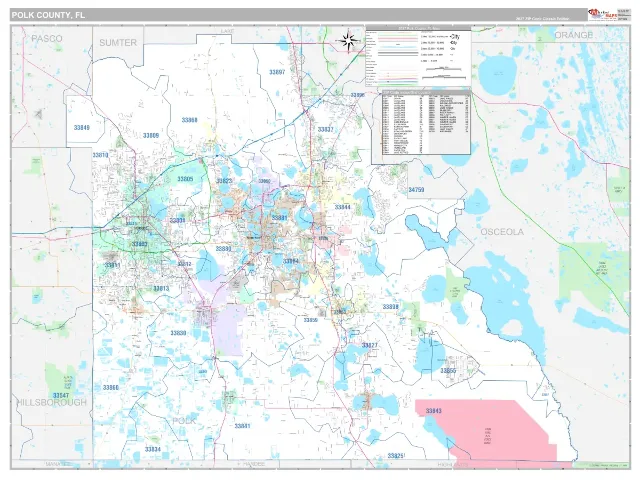Click the HARDEE label on the bottom border
Image resolution: width=640 pixels, height=480 pixels.
(254, 464)
